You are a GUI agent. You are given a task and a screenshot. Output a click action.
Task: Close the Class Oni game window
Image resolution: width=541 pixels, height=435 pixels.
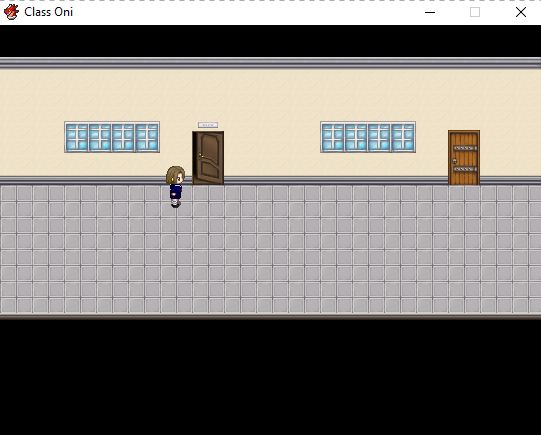click(520, 12)
